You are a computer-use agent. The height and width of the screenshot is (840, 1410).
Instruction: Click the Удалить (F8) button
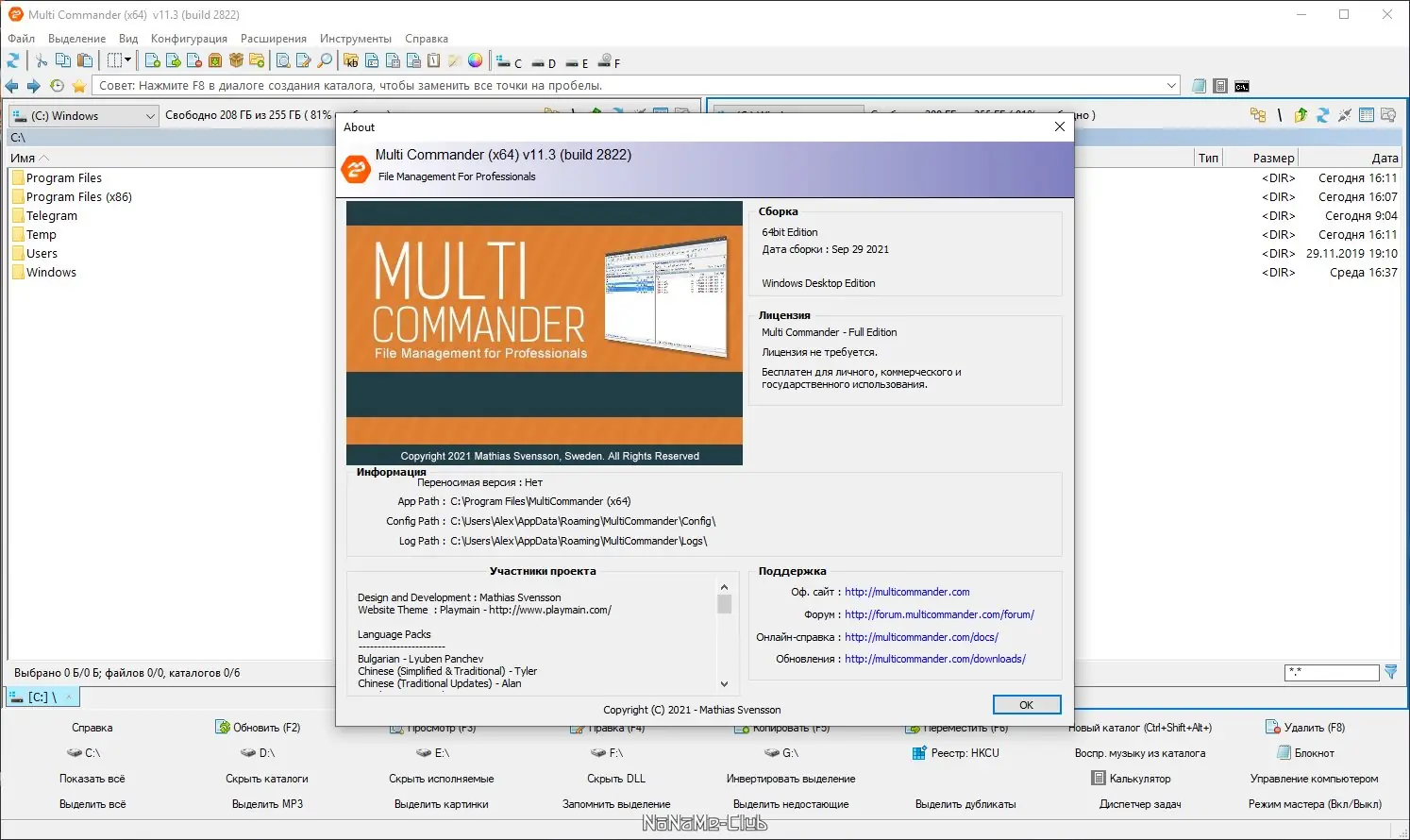[1304, 728]
